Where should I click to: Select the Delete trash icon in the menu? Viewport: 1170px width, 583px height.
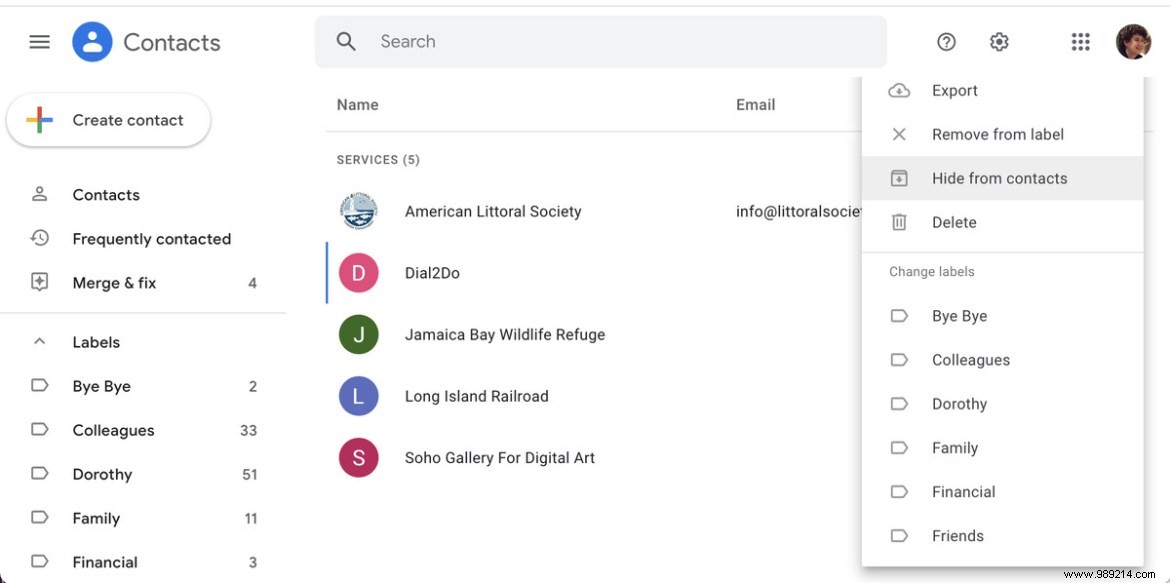point(899,222)
